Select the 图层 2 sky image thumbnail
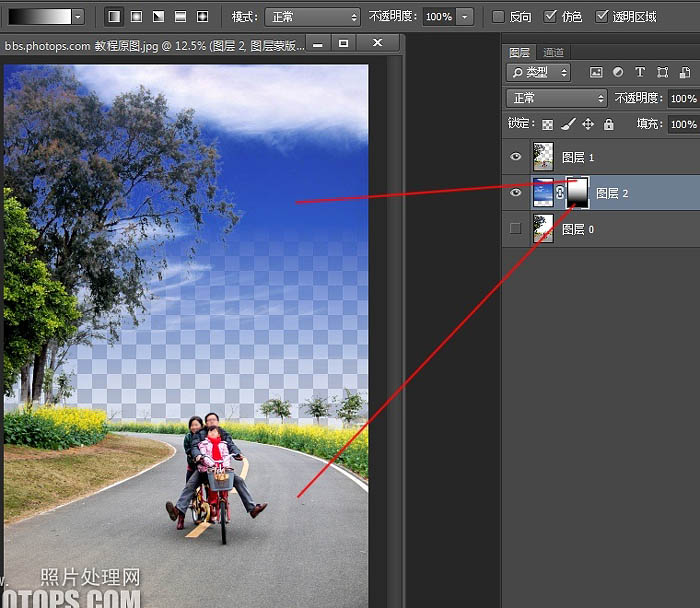The image size is (700, 608). coord(543,192)
